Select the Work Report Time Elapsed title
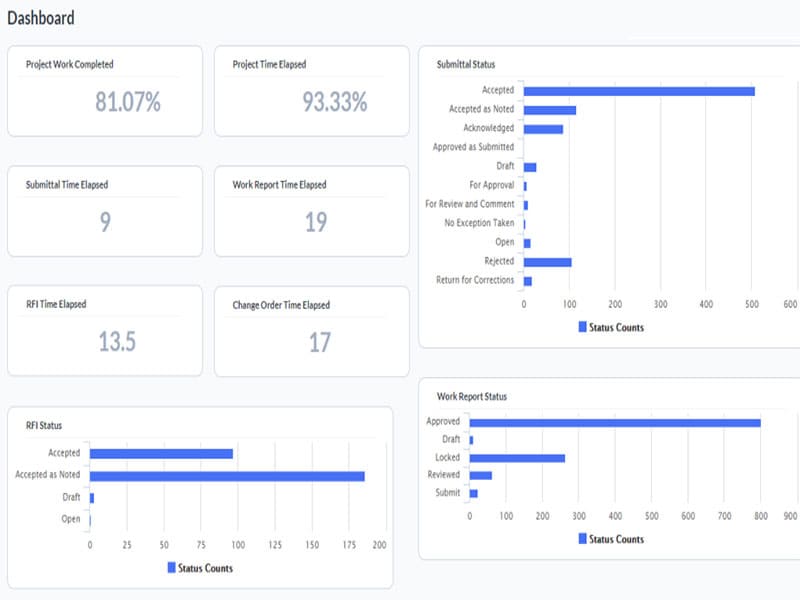800x600 pixels. pyautogui.click(x=279, y=185)
